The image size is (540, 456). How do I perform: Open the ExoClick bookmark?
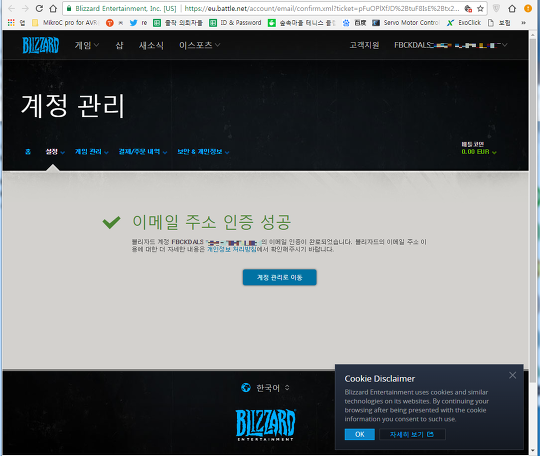(464, 23)
